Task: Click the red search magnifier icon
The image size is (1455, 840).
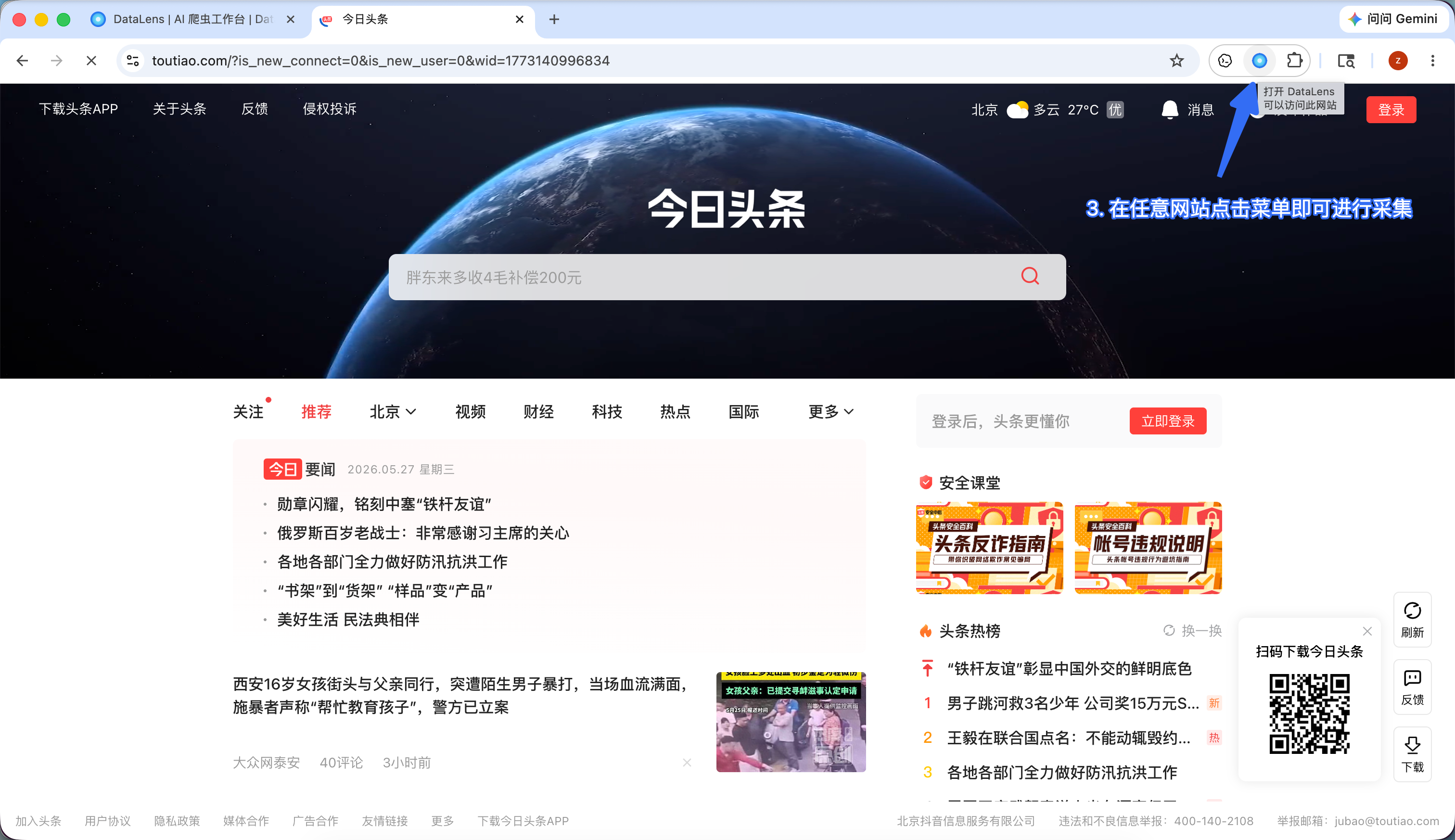Action: [1030, 276]
